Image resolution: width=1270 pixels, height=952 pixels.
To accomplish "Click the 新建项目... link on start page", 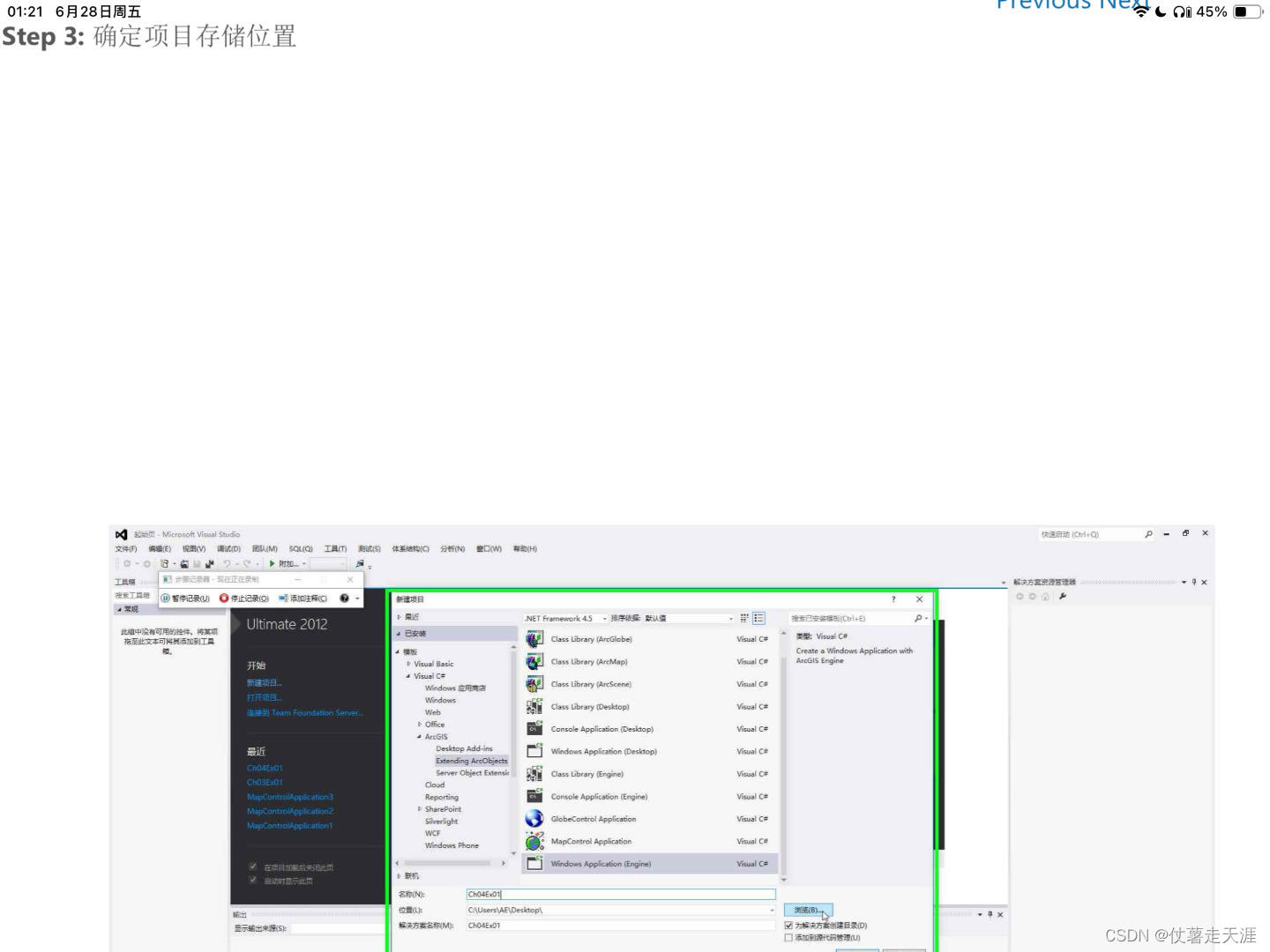I will [x=265, y=683].
